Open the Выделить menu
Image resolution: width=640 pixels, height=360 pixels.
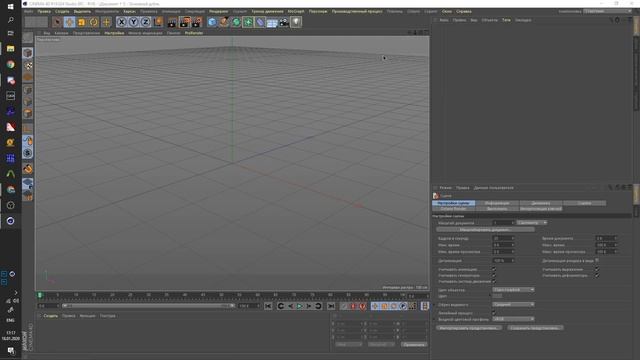pos(82,11)
